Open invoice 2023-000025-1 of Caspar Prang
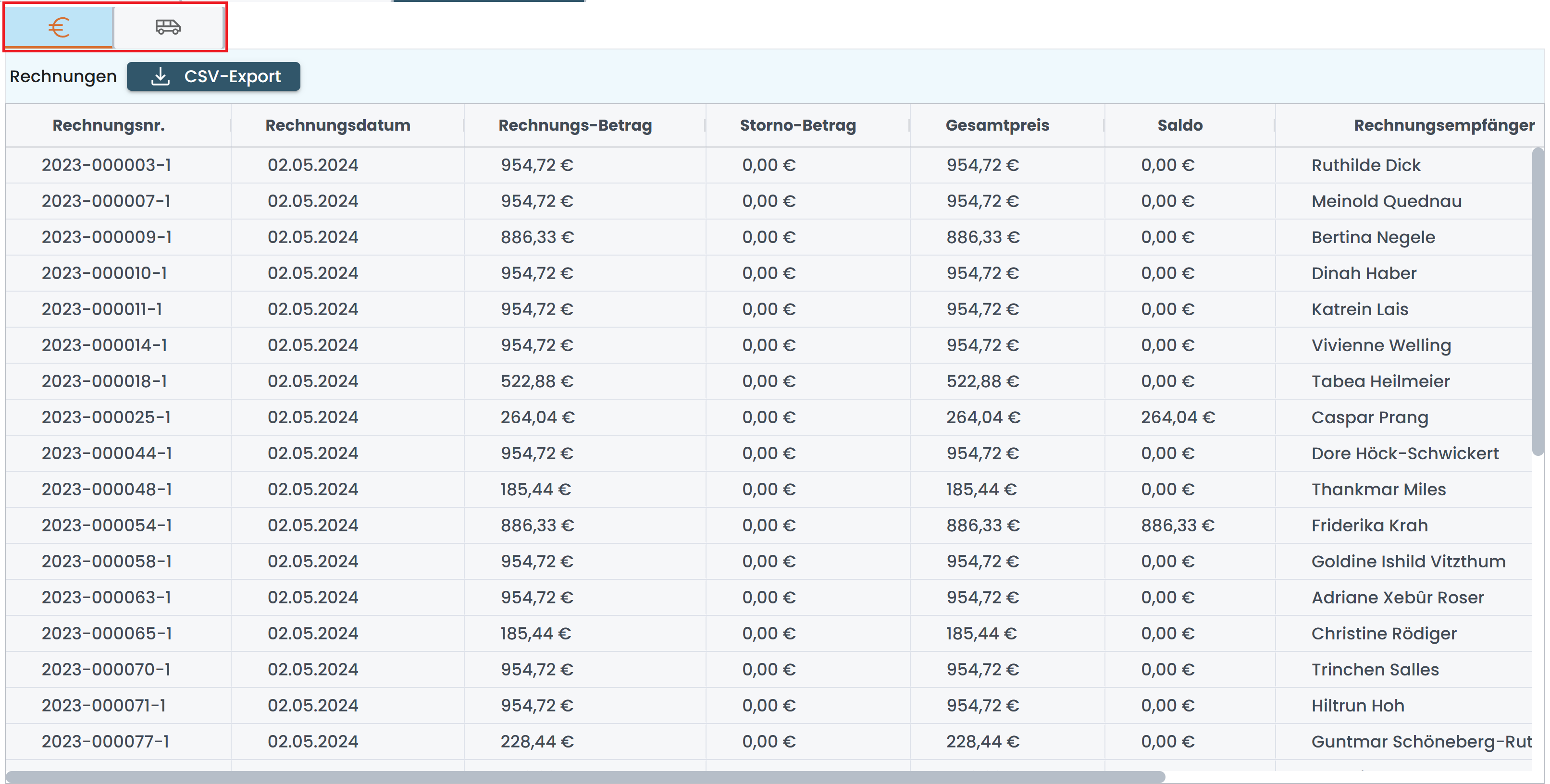Screen dimensions: 1550x784 [x=107, y=417]
